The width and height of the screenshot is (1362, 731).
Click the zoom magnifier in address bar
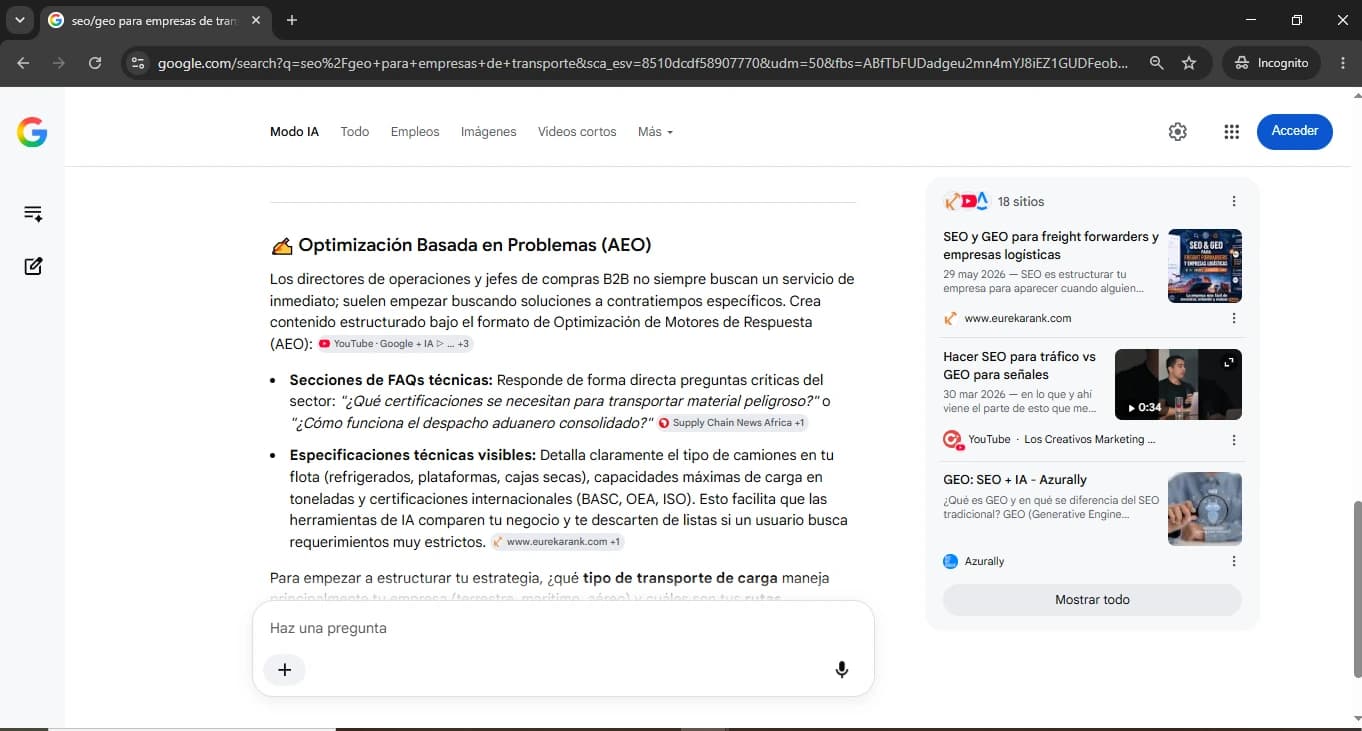pos(1157,62)
